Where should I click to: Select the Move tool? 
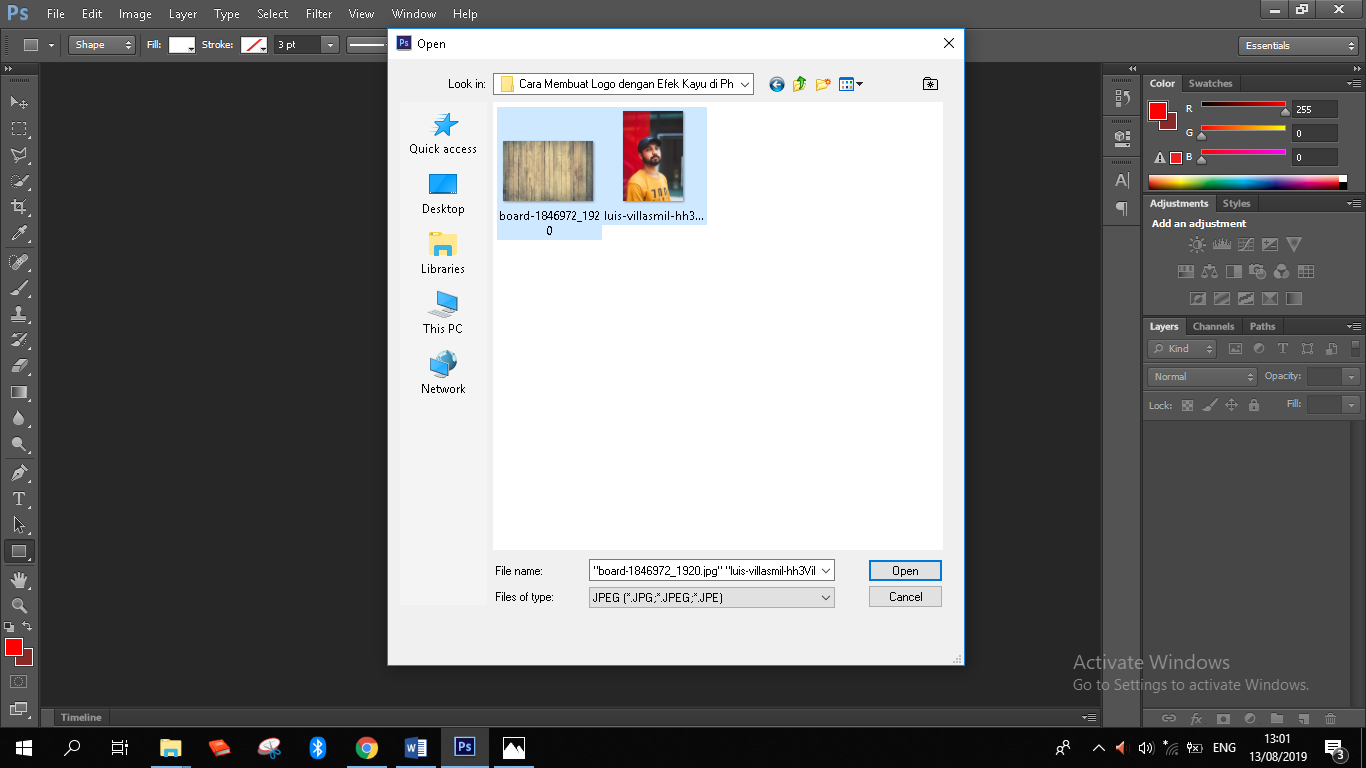pyautogui.click(x=19, y=102)
